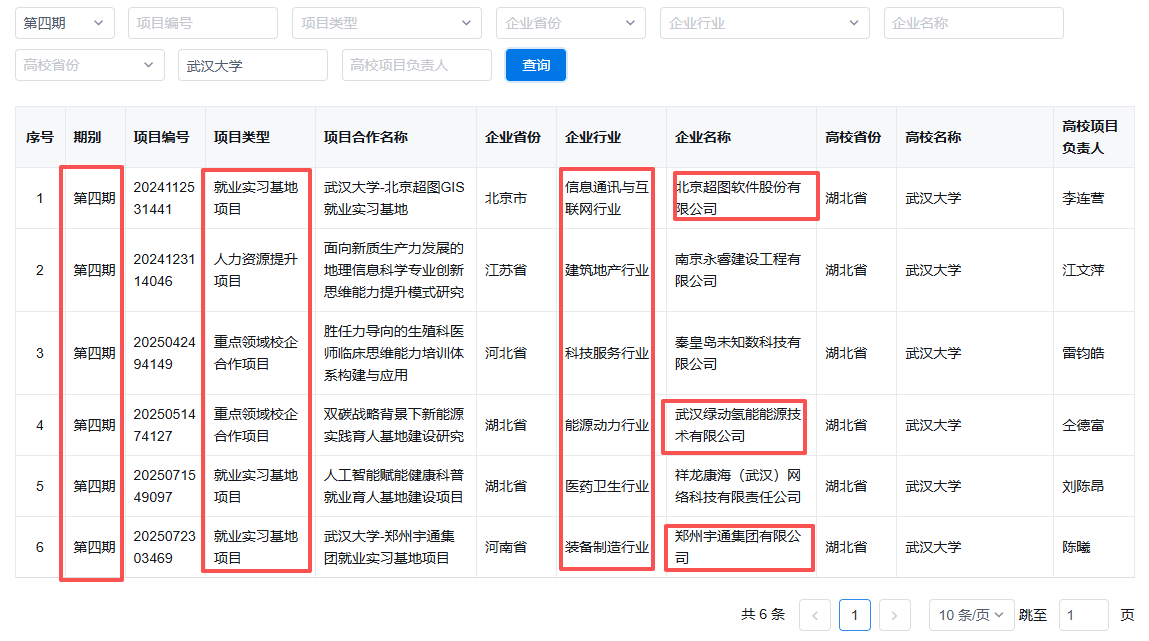Screen dimensions: 1149x641
Task: Expand the 项目类型 dropdown
Action: [387, 23]
